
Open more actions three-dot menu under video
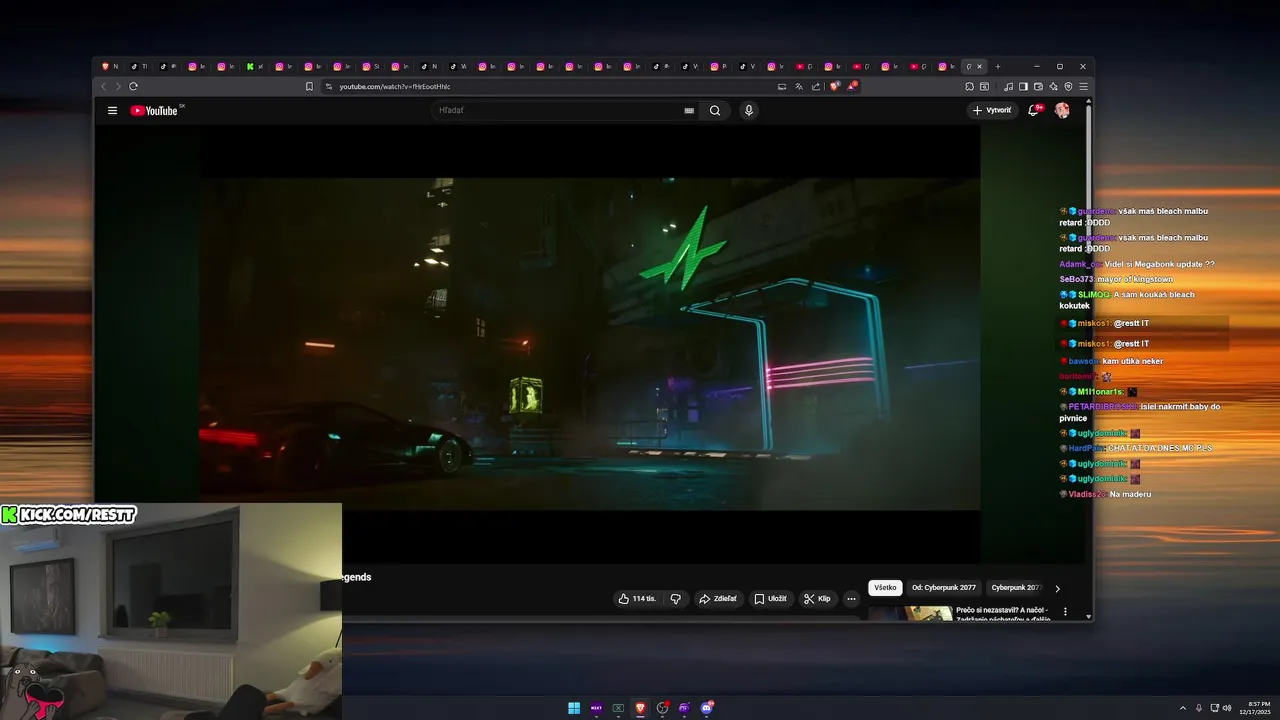851,599
